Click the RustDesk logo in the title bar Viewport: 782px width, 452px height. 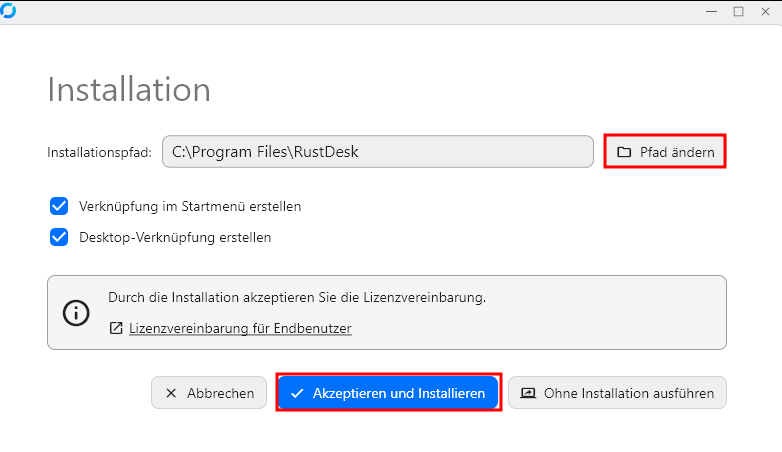(x=8, y=9)
